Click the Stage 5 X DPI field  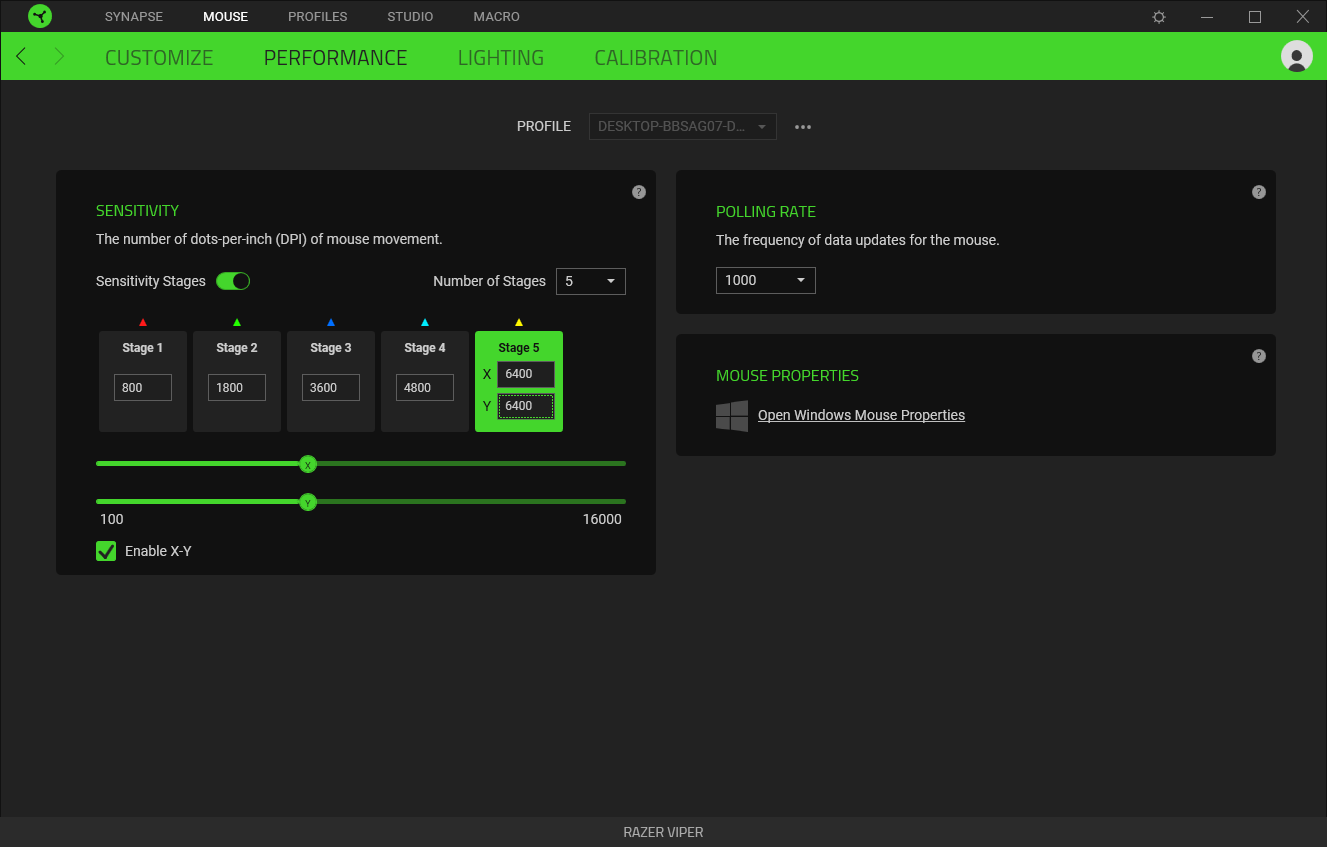tap(526, 374)
